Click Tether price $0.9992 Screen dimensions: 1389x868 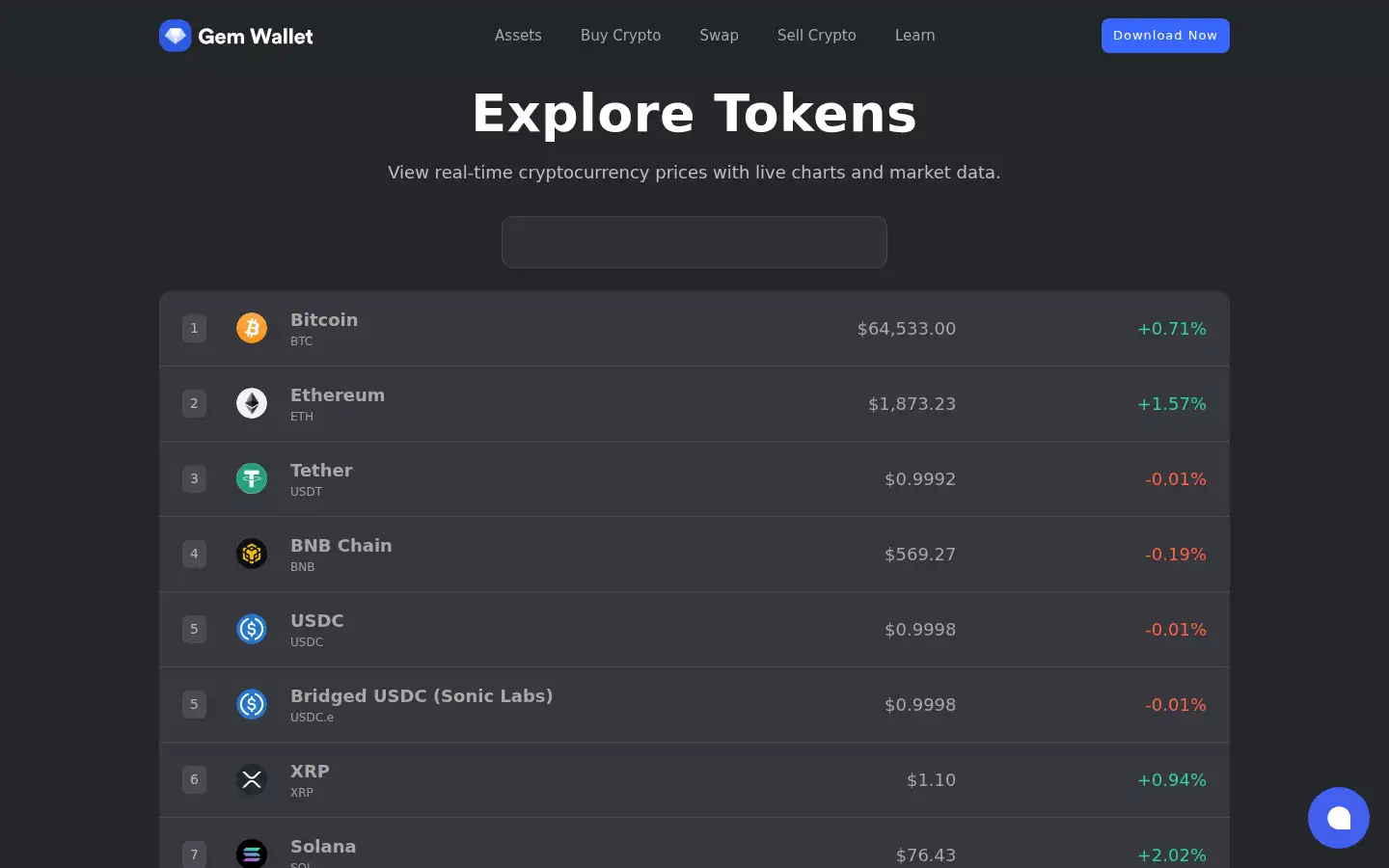pos(920,479)
